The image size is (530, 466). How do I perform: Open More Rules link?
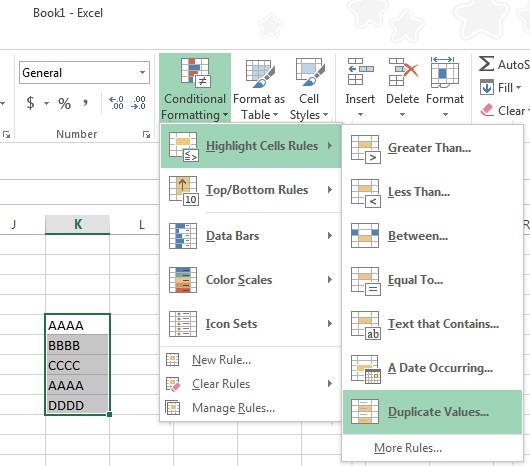(408, 448)
